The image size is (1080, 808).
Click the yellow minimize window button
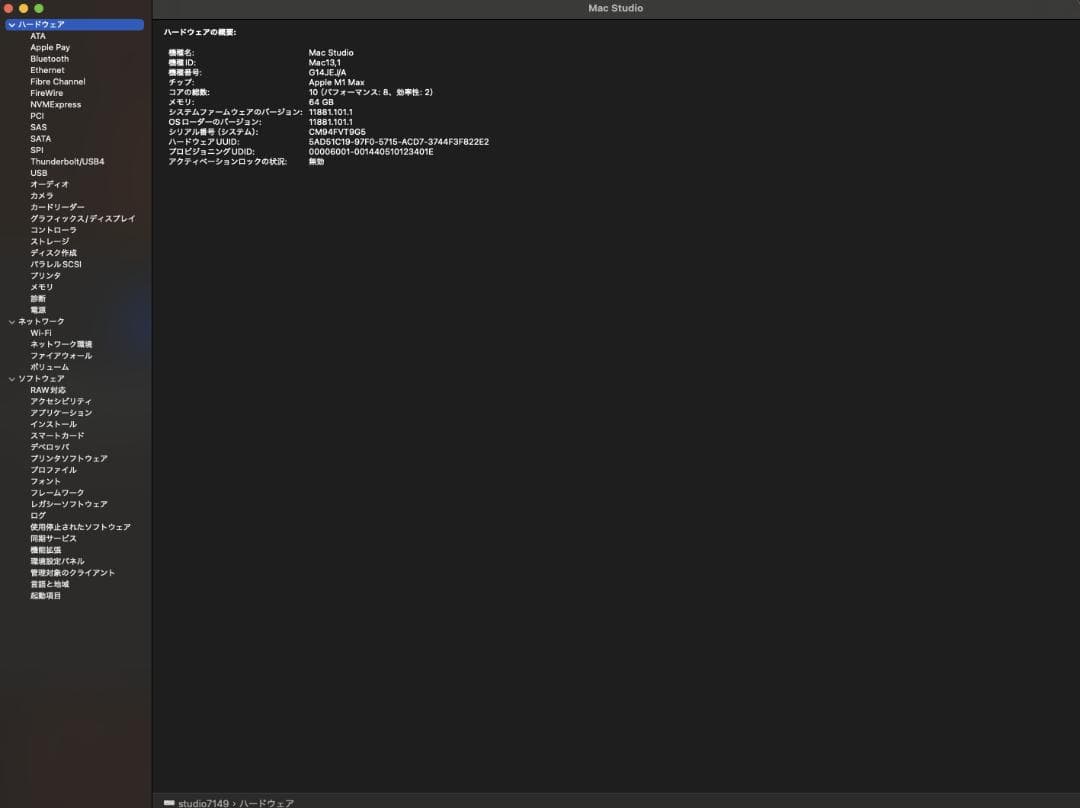pos(24,8)
